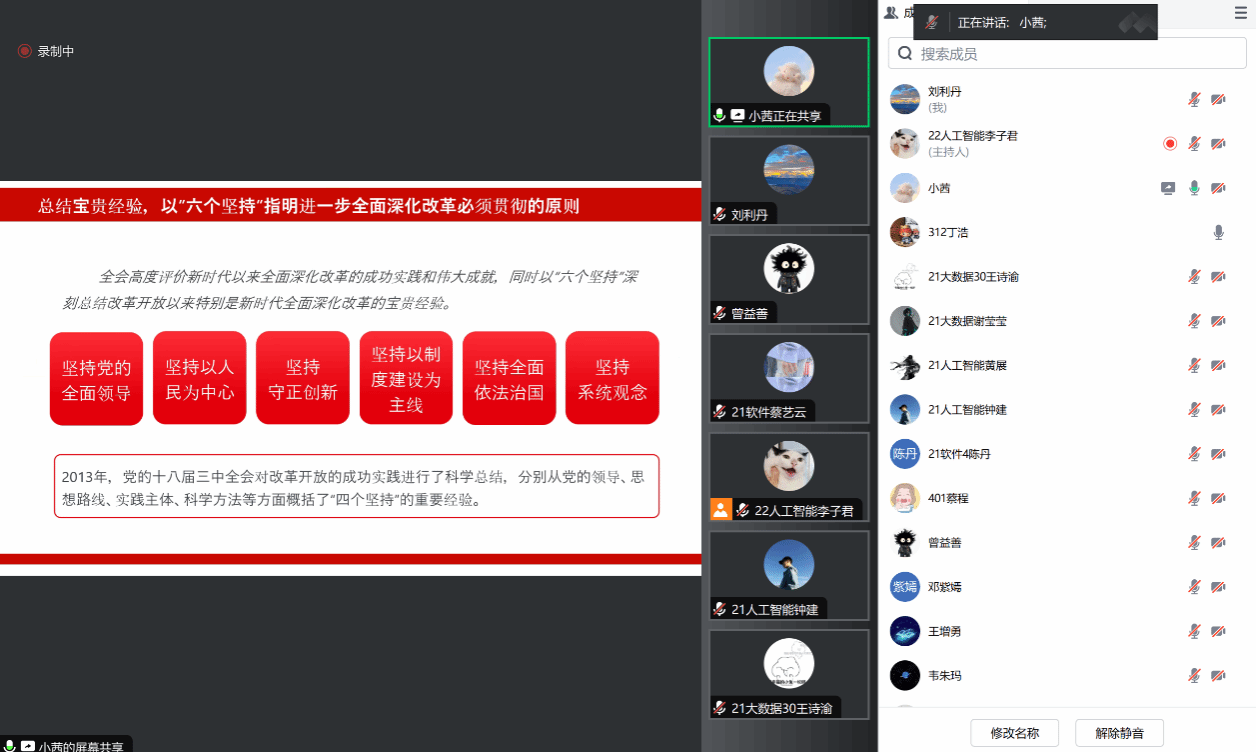Screen dimensions: 1256x752
Task: Click the orange host badge on 22人工智能李子君 tile
Action: 721,509
